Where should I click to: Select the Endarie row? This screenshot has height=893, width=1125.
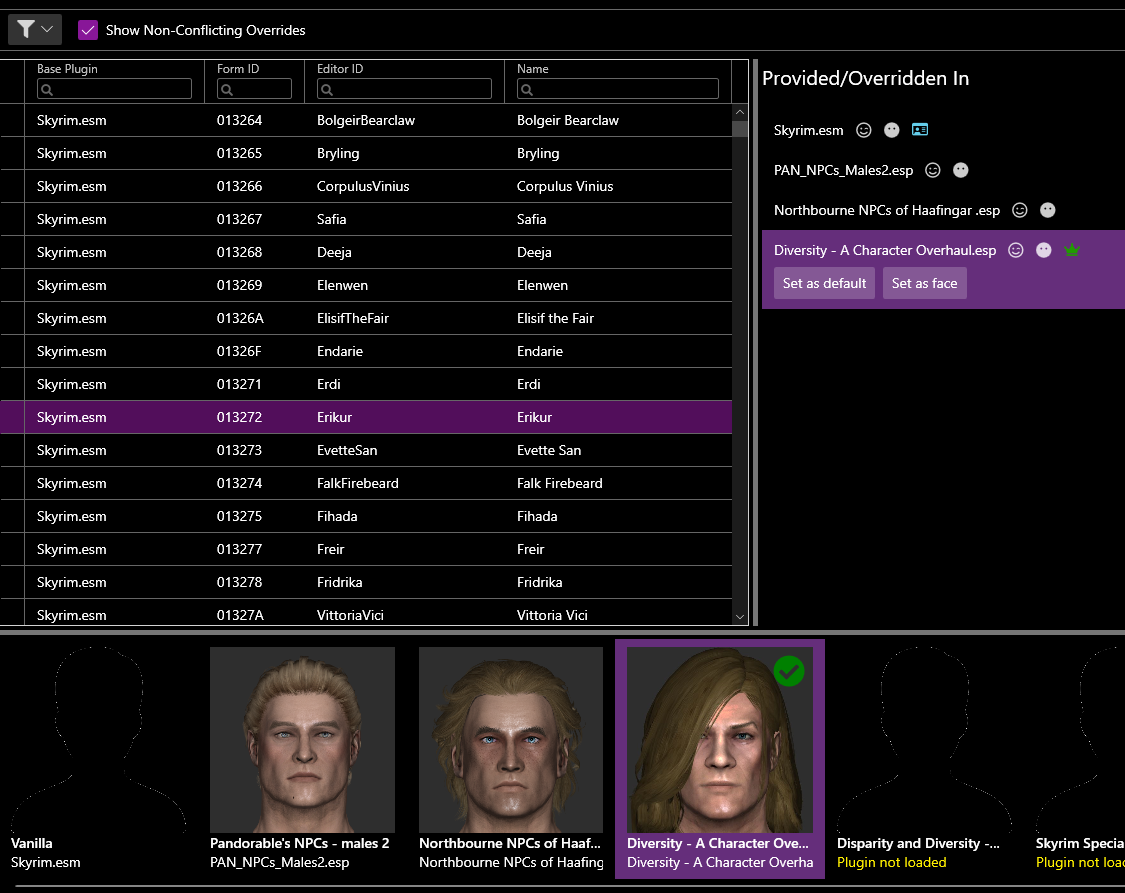click(366, 351)
